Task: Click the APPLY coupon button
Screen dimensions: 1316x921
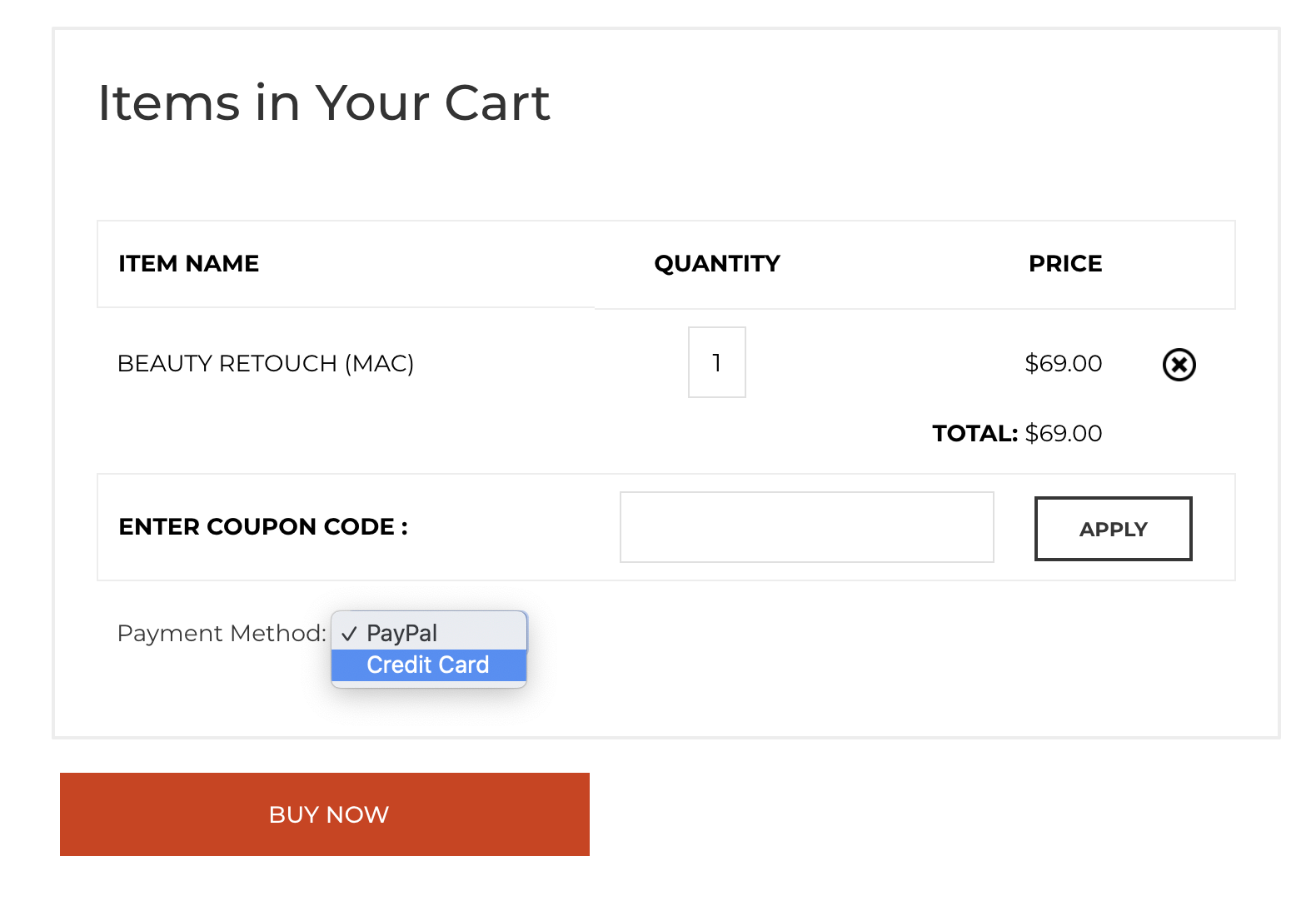Action: (1113, 529)
